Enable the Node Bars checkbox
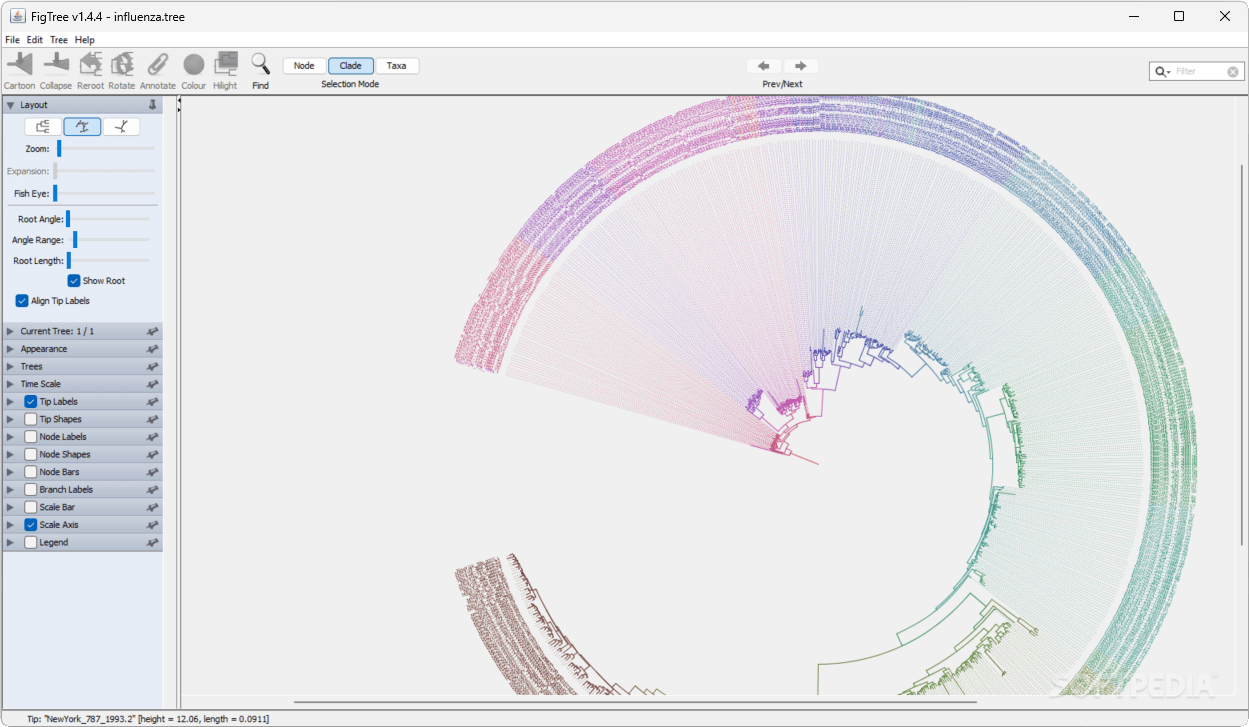Image resolution: width=1249 pixels, height=727 pixels. pos(31,472)
